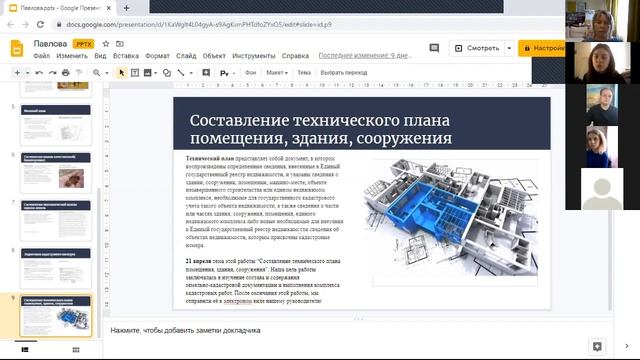Image resolution: width=640 pixels, height=360 pixels.
Task: Open the Формат menu
Action: pyautogui.click(x=157, y=56)
